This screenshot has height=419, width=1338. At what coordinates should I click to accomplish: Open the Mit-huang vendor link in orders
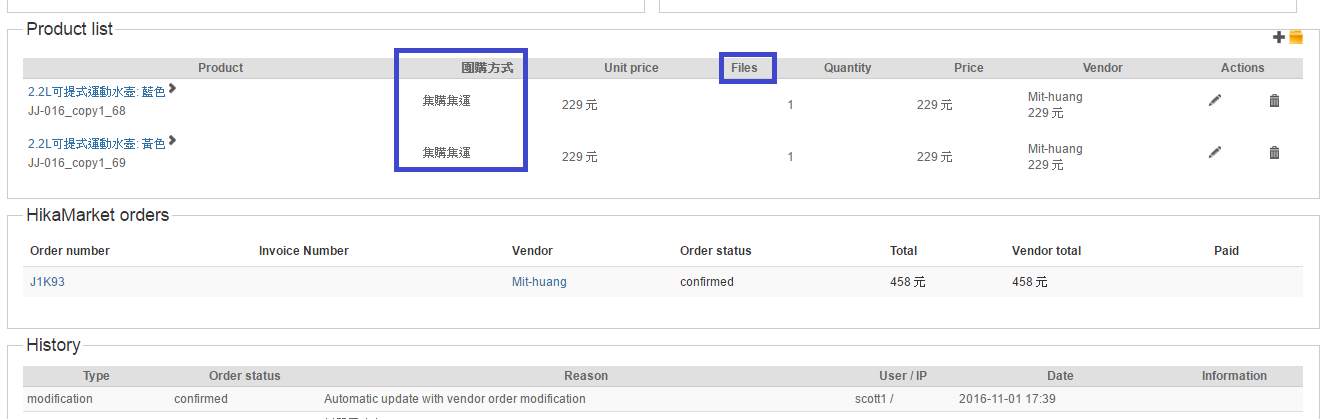tap(539, 282)
